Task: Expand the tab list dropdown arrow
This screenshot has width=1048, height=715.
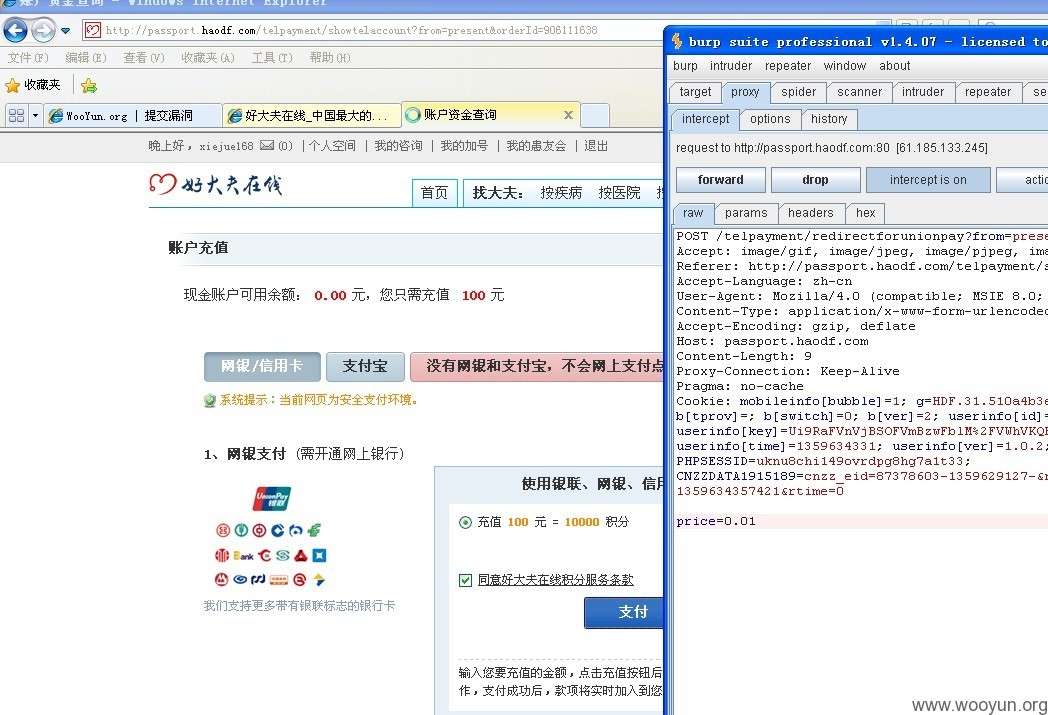Action: (35, 116)
